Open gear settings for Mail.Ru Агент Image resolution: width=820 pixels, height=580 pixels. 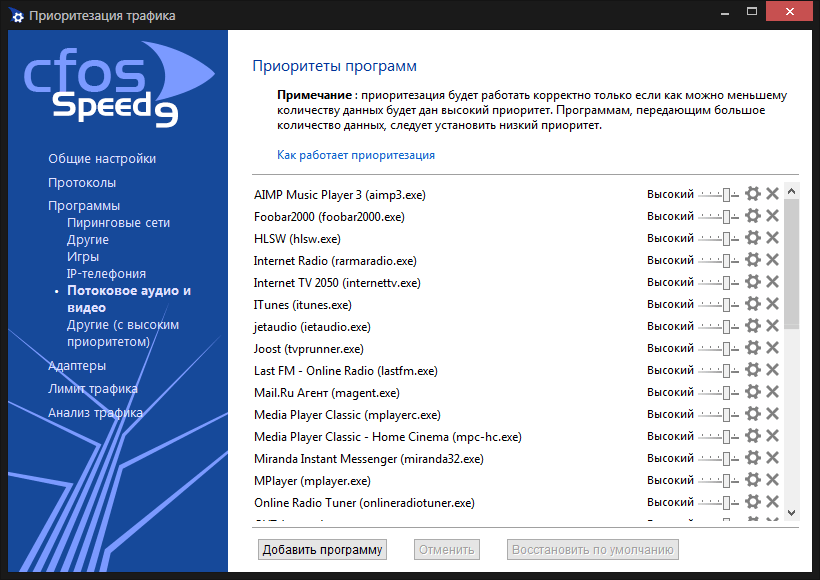coord(753,392)
